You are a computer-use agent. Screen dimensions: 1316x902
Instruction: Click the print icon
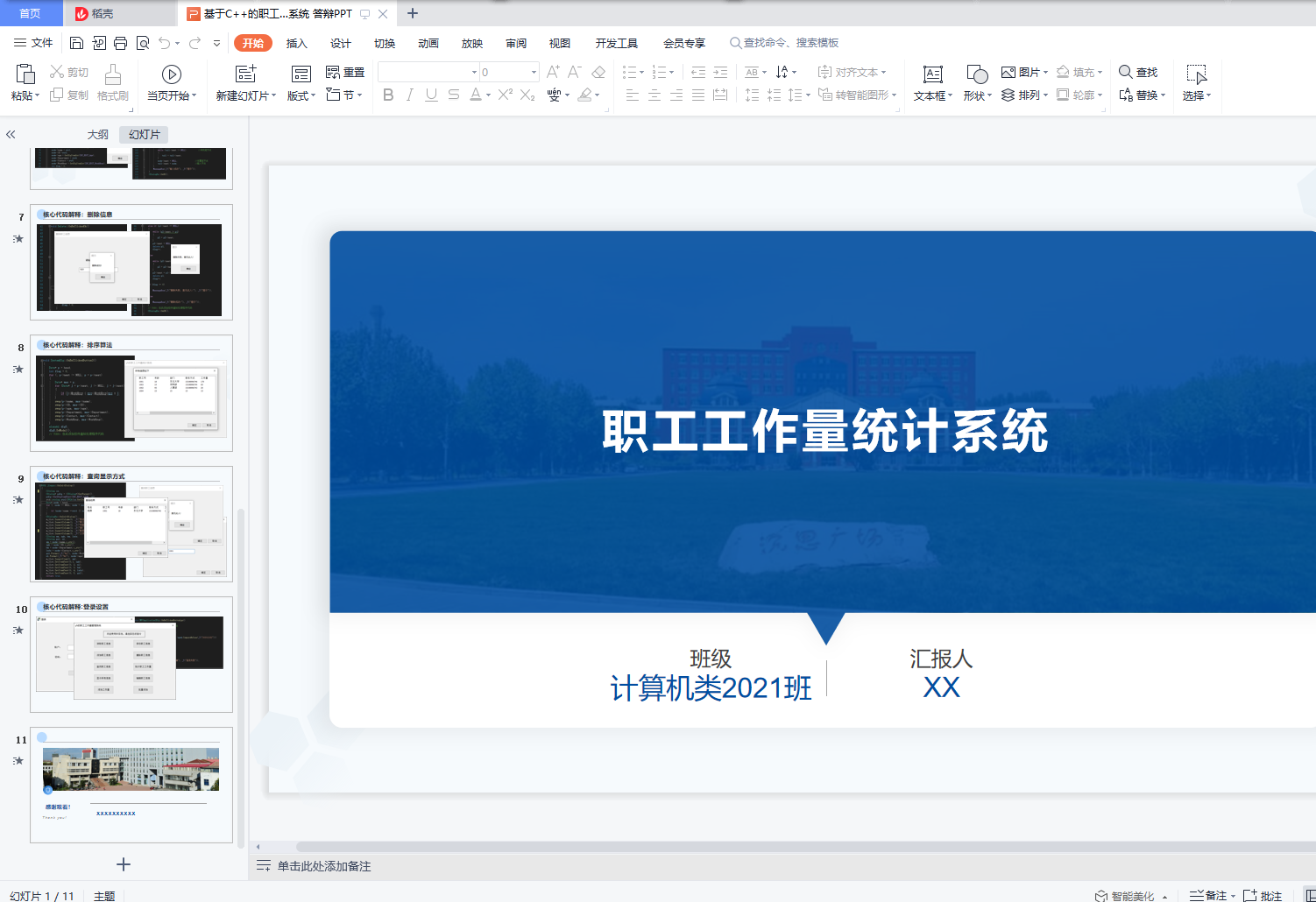point(121,43)
